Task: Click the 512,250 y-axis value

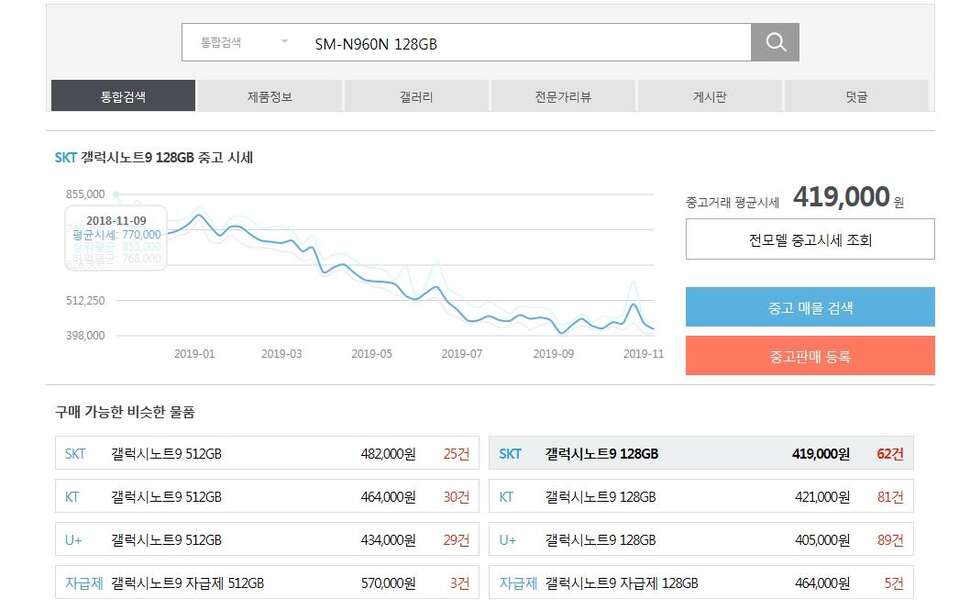Action: 85,301
